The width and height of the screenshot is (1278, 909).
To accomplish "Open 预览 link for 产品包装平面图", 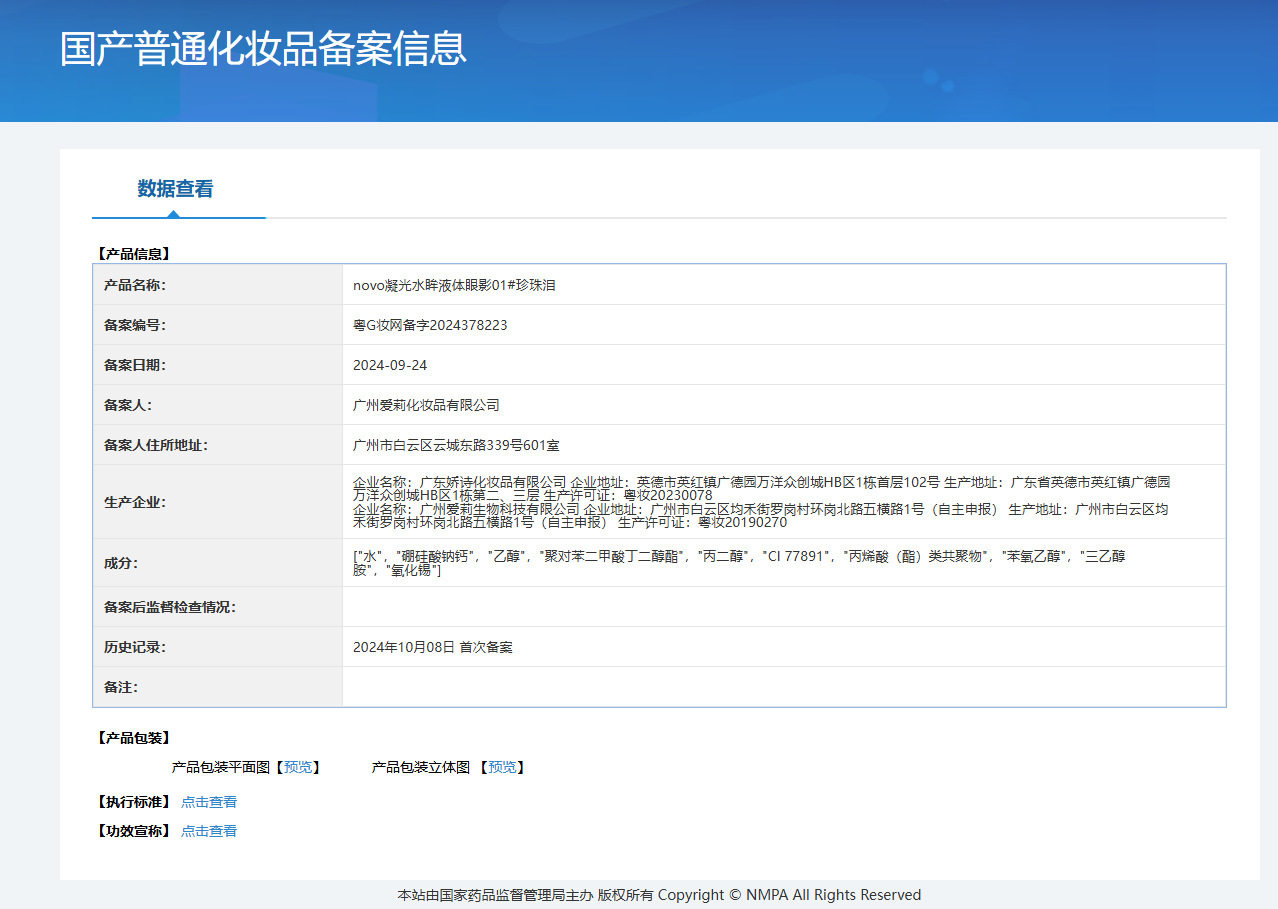I will click(297, 767).
